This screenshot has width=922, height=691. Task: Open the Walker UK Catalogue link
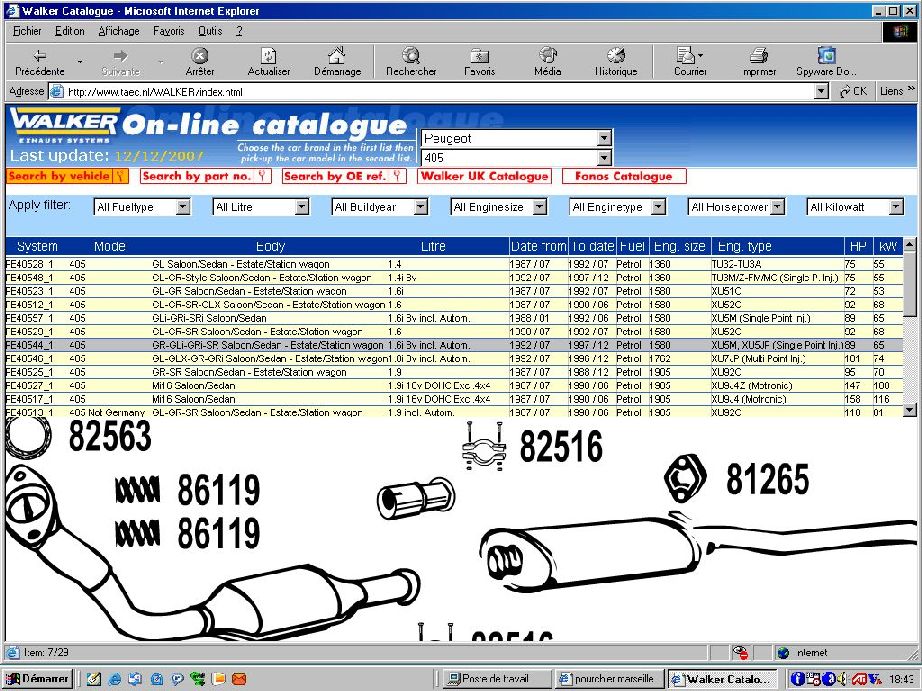(x=484, y=176)
